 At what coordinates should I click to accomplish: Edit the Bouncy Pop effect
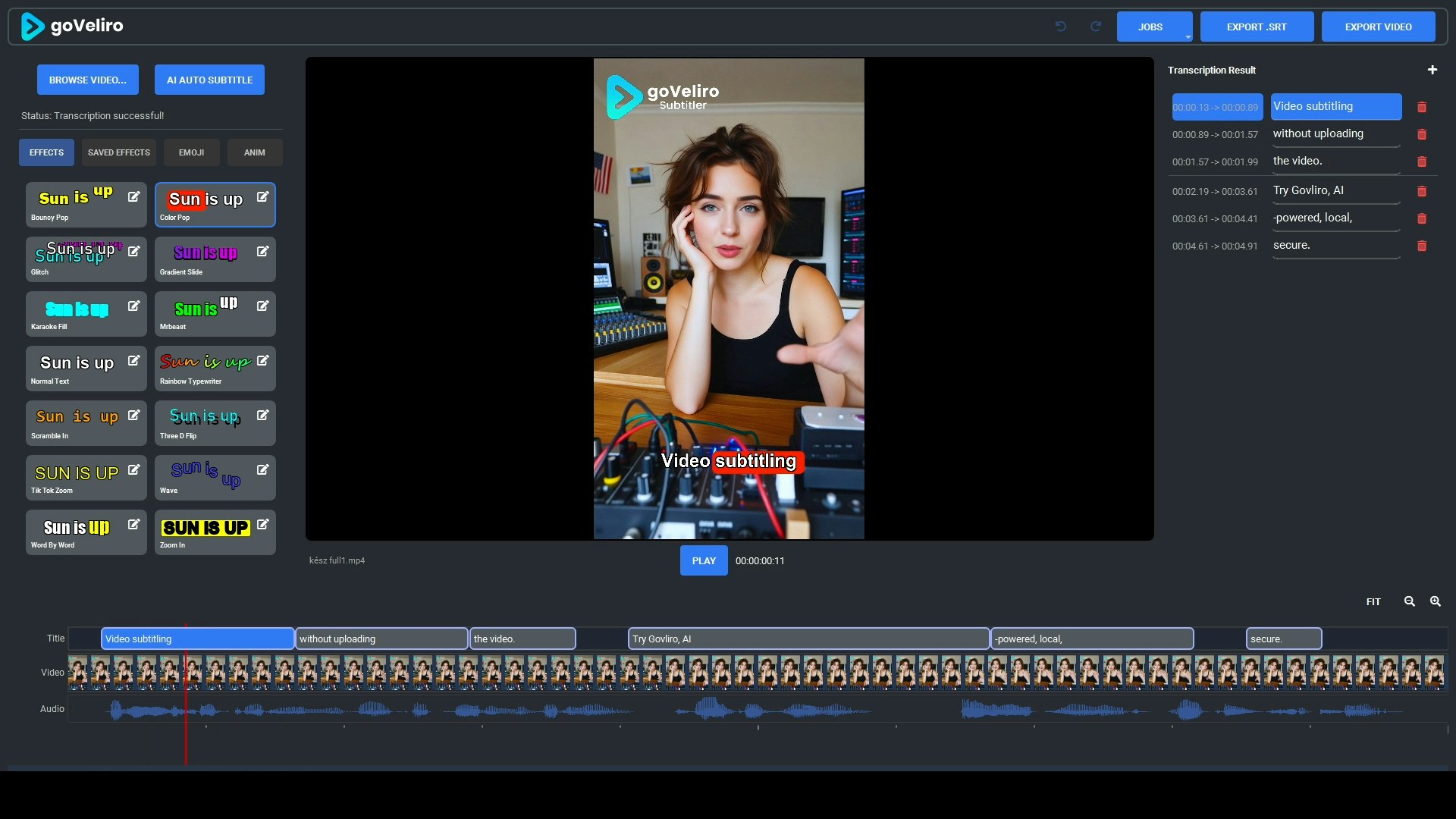click(x=134, y=196)
